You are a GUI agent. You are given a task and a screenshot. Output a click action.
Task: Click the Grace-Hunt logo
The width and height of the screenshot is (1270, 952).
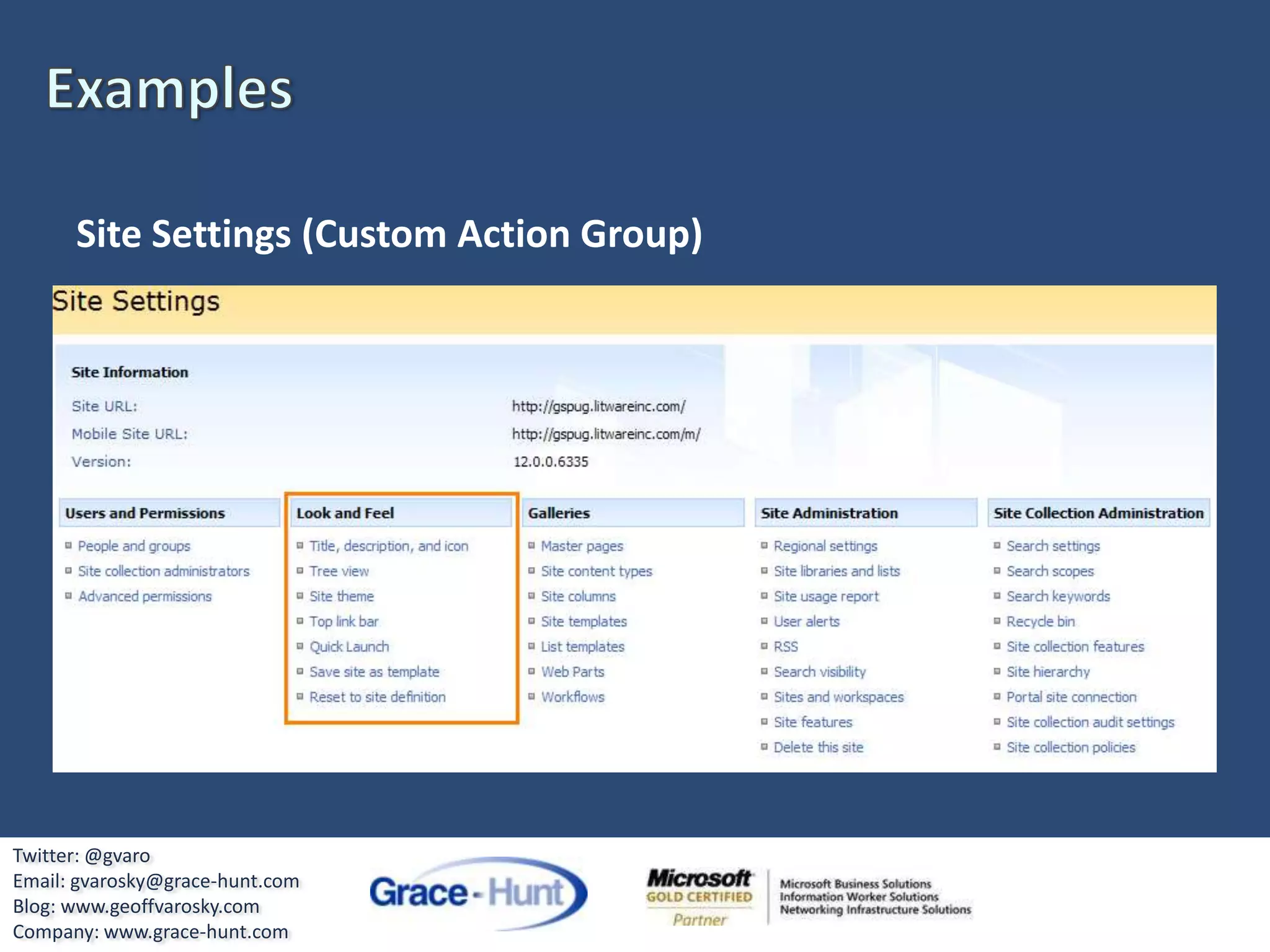478,893
